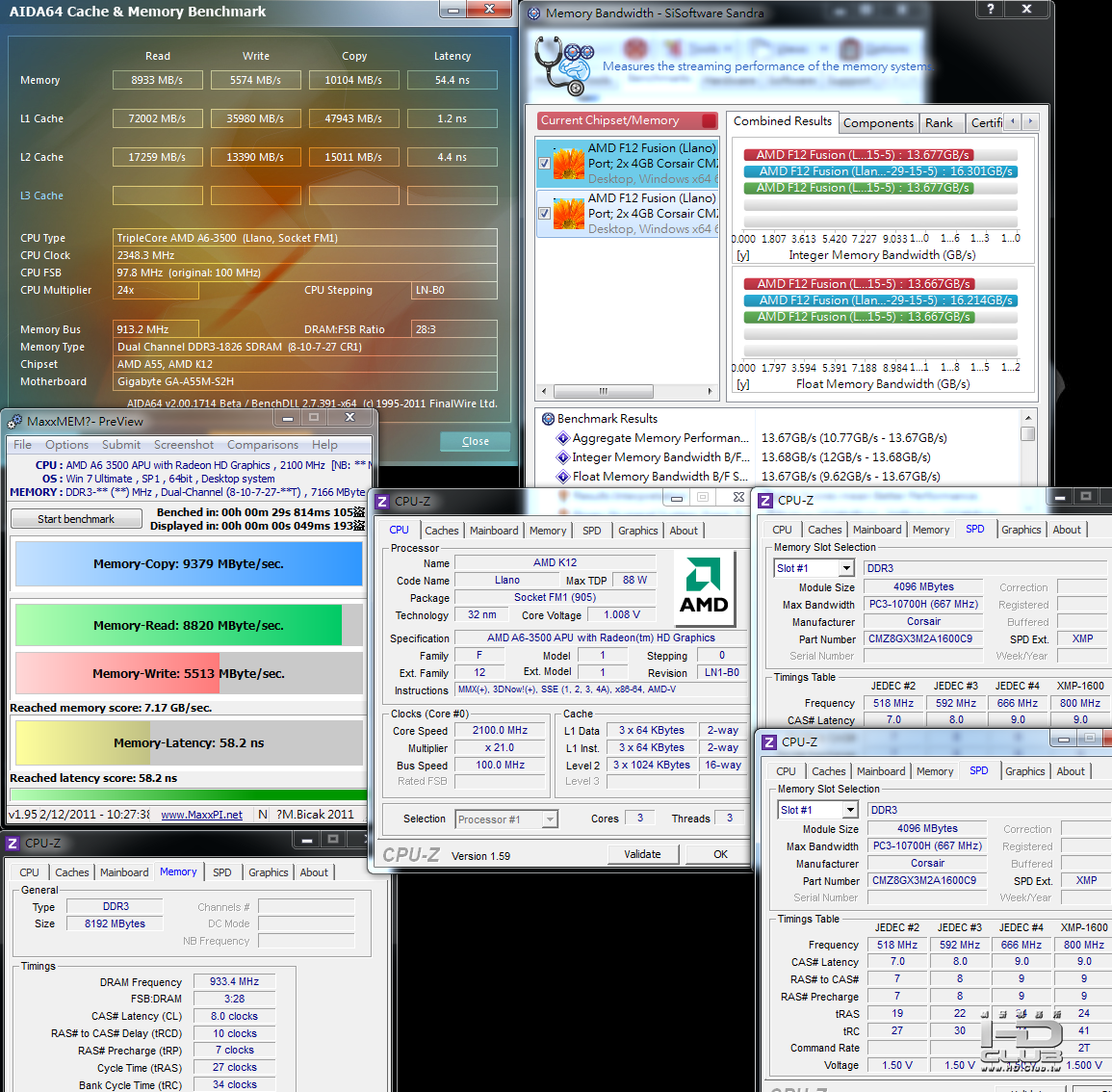Image resolution: width=1112 pixels, height=1092 pixels.
Task: Click the horizontal scrollbar thumb under the Sandra chipset list
Action: point(604,391)
